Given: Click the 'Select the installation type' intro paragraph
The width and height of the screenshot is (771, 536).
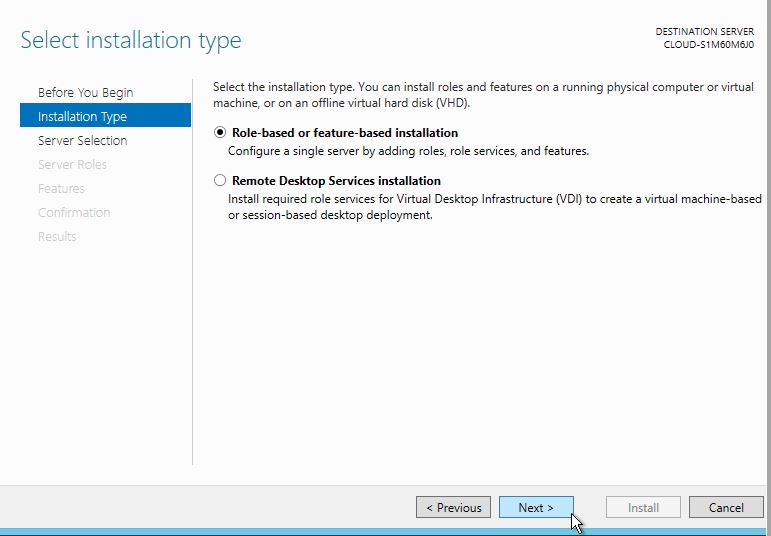Looking at the screenshot, I should click(x=483, y=95).
